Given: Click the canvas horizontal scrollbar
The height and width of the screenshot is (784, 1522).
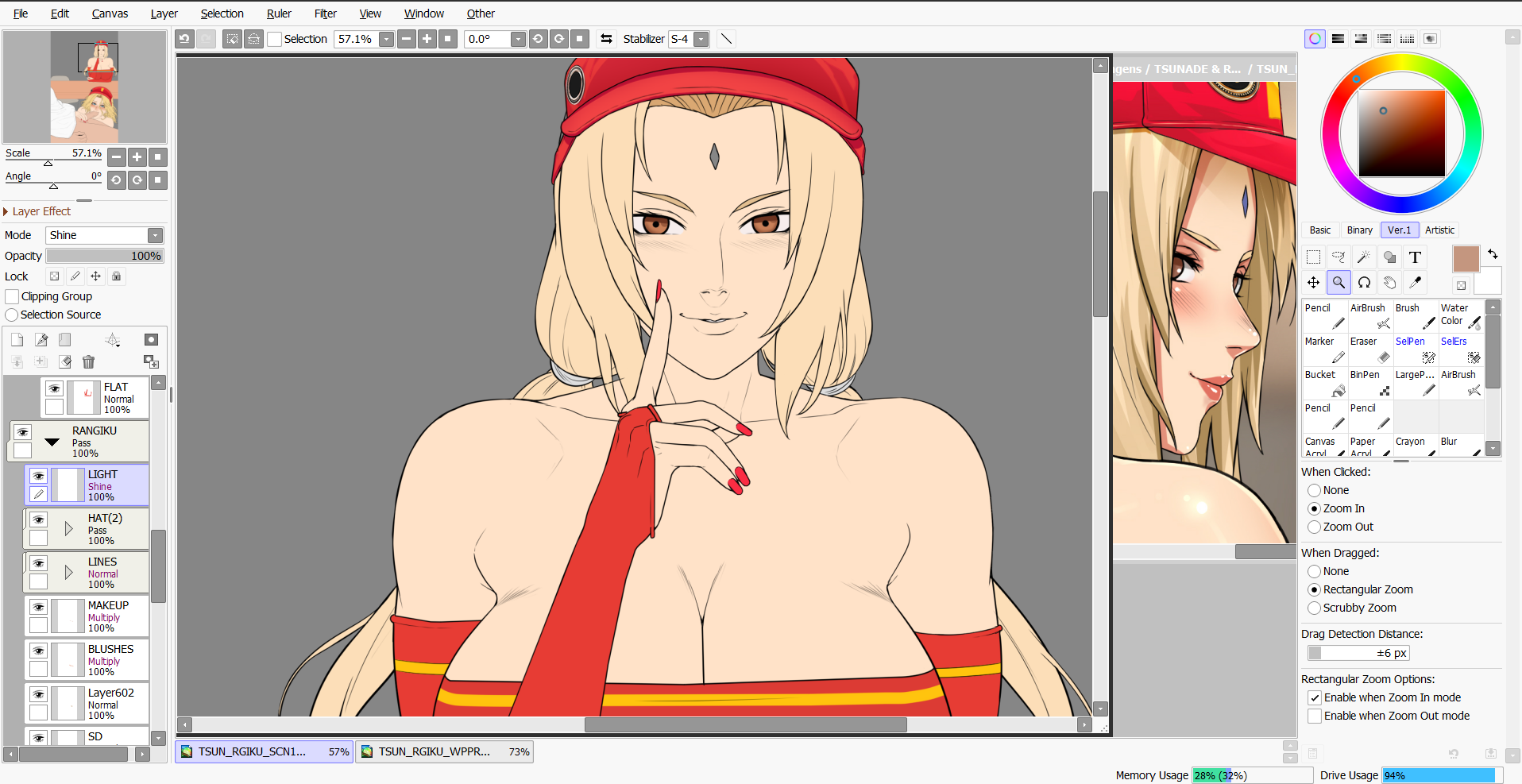Looking at the screenshot, I should click(x=745, y=724).
